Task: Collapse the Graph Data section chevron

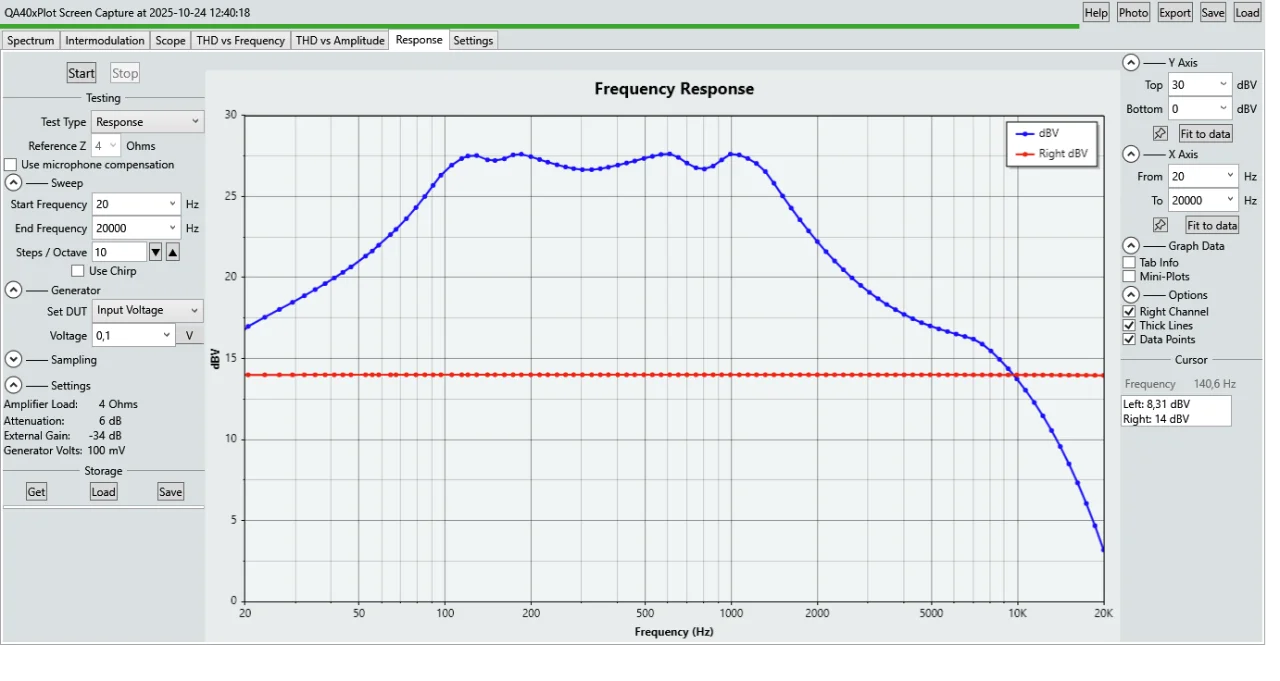Action: pos(1131,246)
